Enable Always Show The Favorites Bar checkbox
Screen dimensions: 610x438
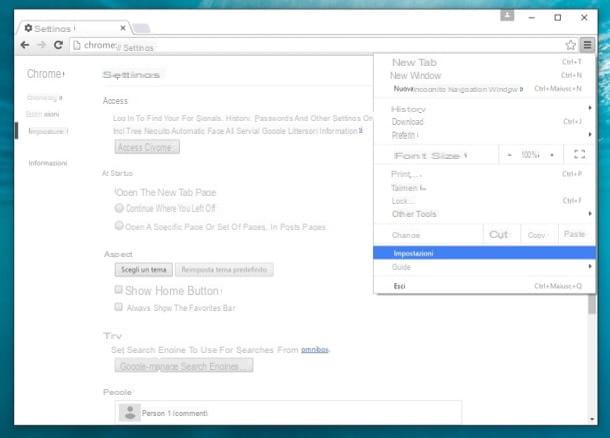(119, 307)
